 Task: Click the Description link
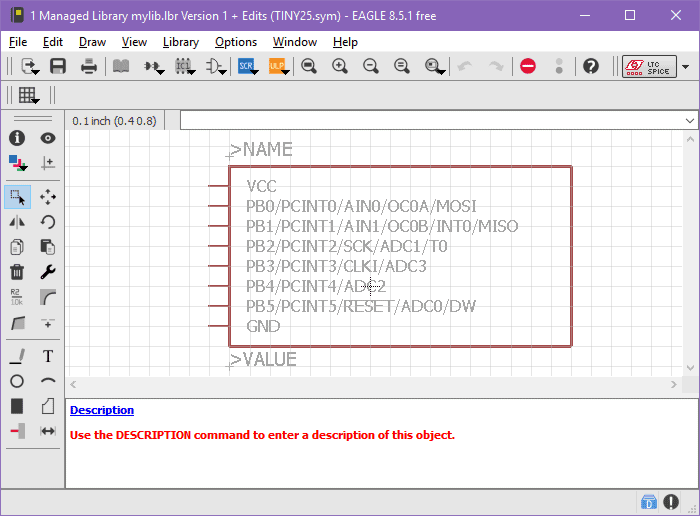tap(102, 410)
